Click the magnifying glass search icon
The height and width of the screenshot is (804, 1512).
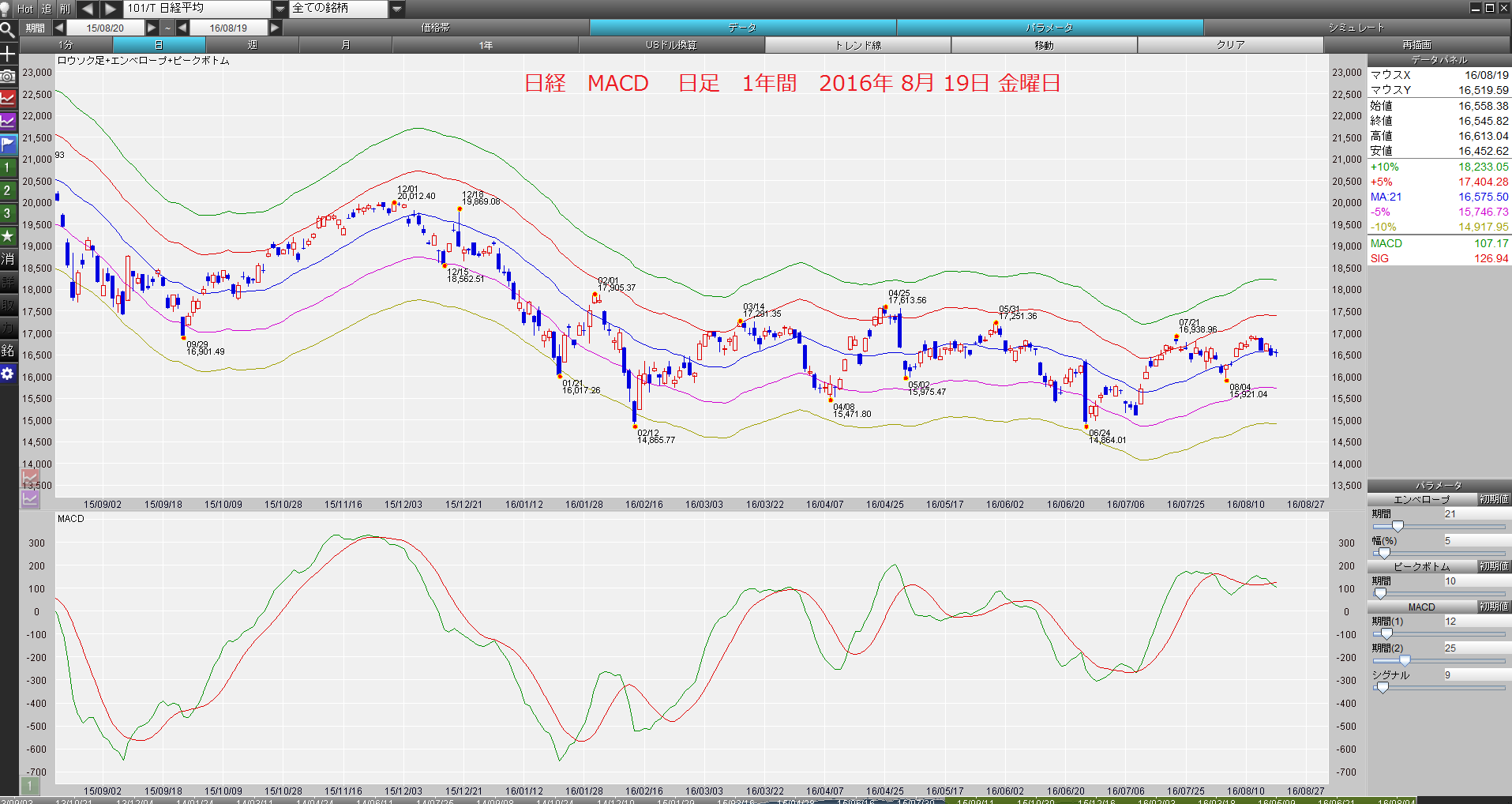pos(8,31)
